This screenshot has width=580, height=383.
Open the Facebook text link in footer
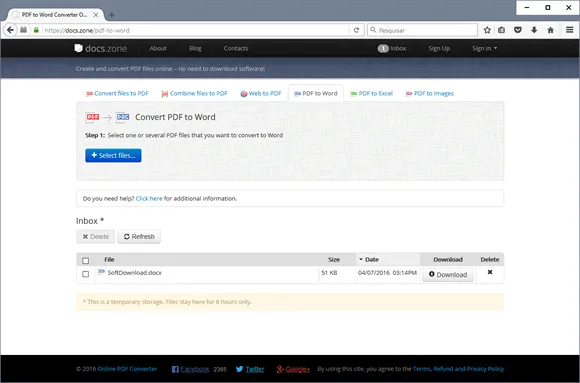tap(195, 369)
